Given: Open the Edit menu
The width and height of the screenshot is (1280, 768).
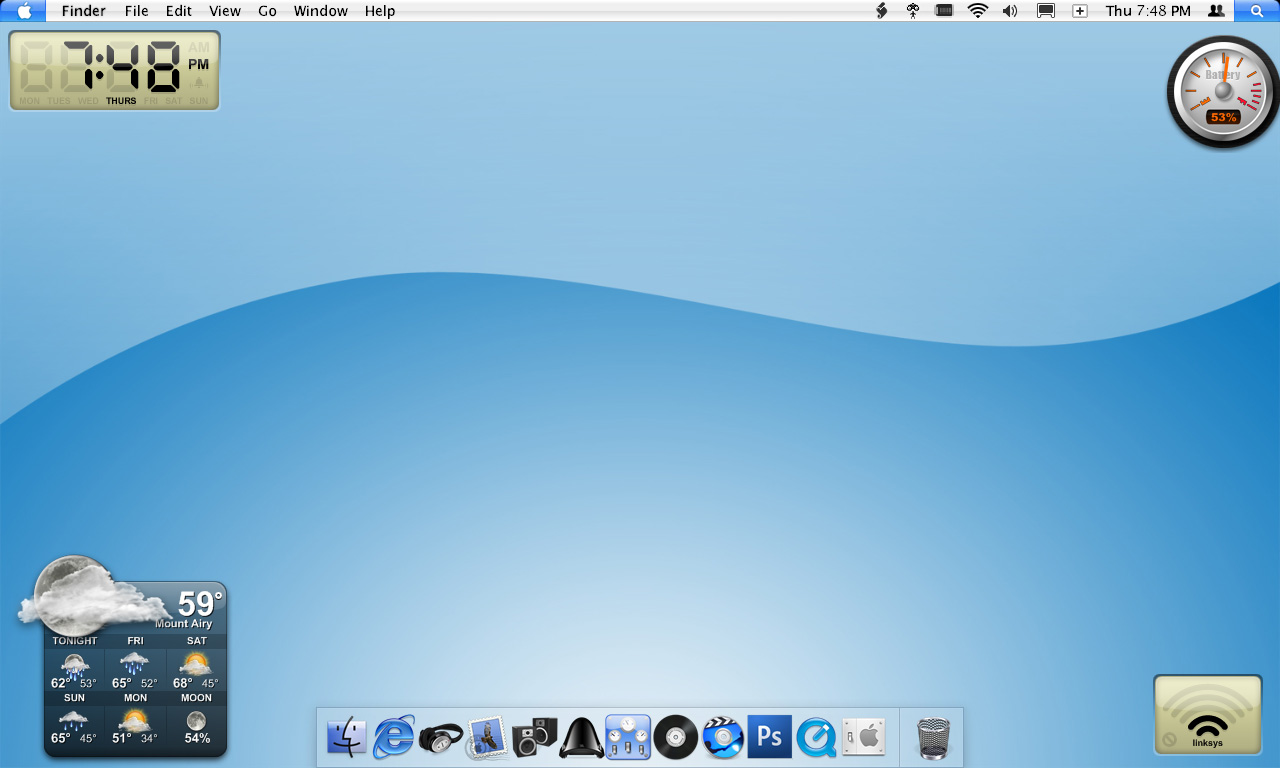Looking at the screenshot, I should coord(179,11).
